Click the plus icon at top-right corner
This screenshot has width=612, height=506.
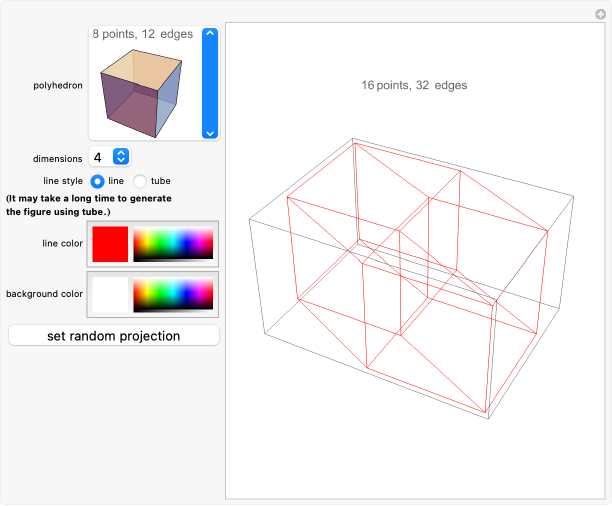click(600, 14)
